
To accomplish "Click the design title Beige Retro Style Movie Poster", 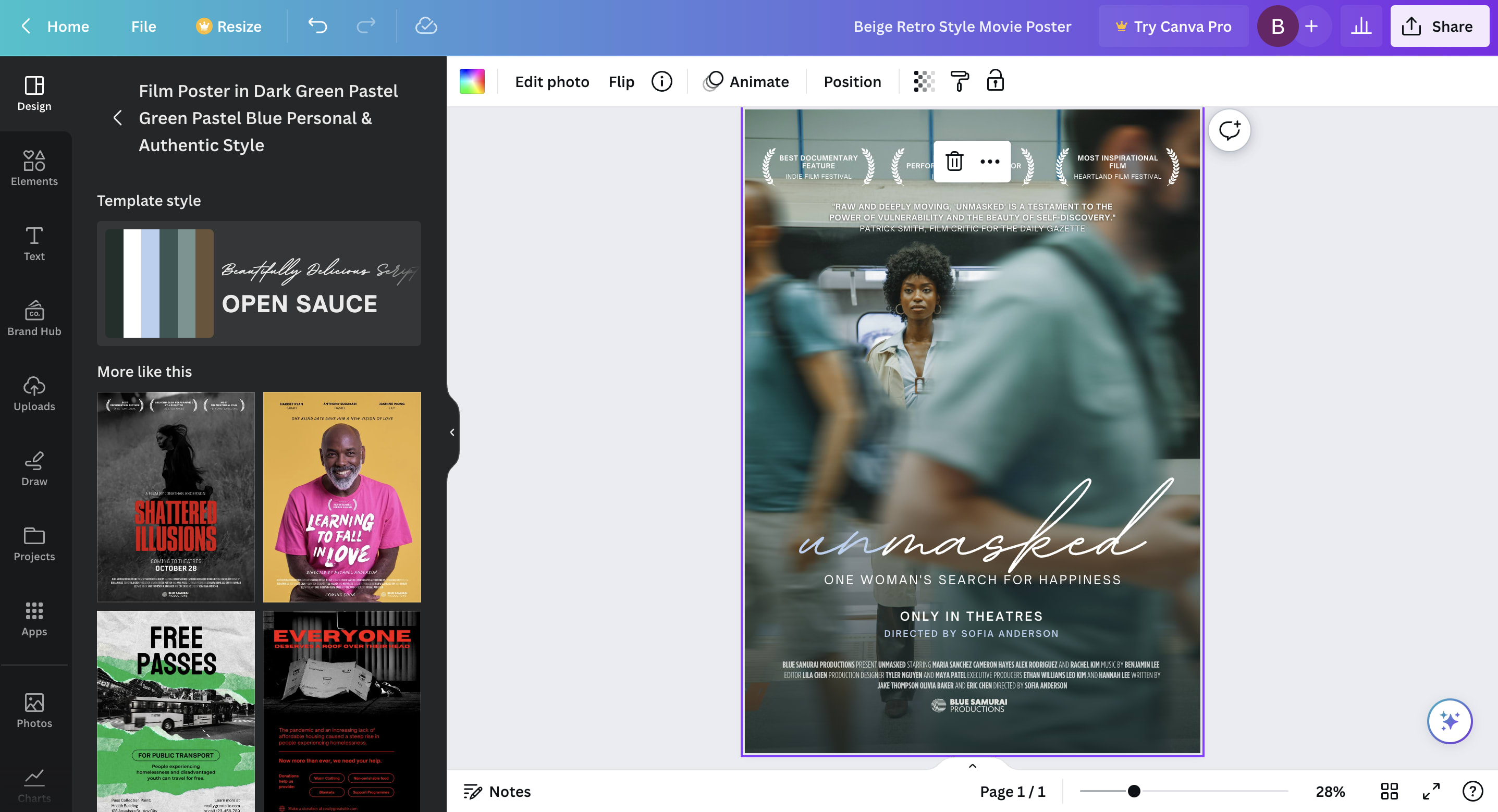I will [x=962, y=26].
